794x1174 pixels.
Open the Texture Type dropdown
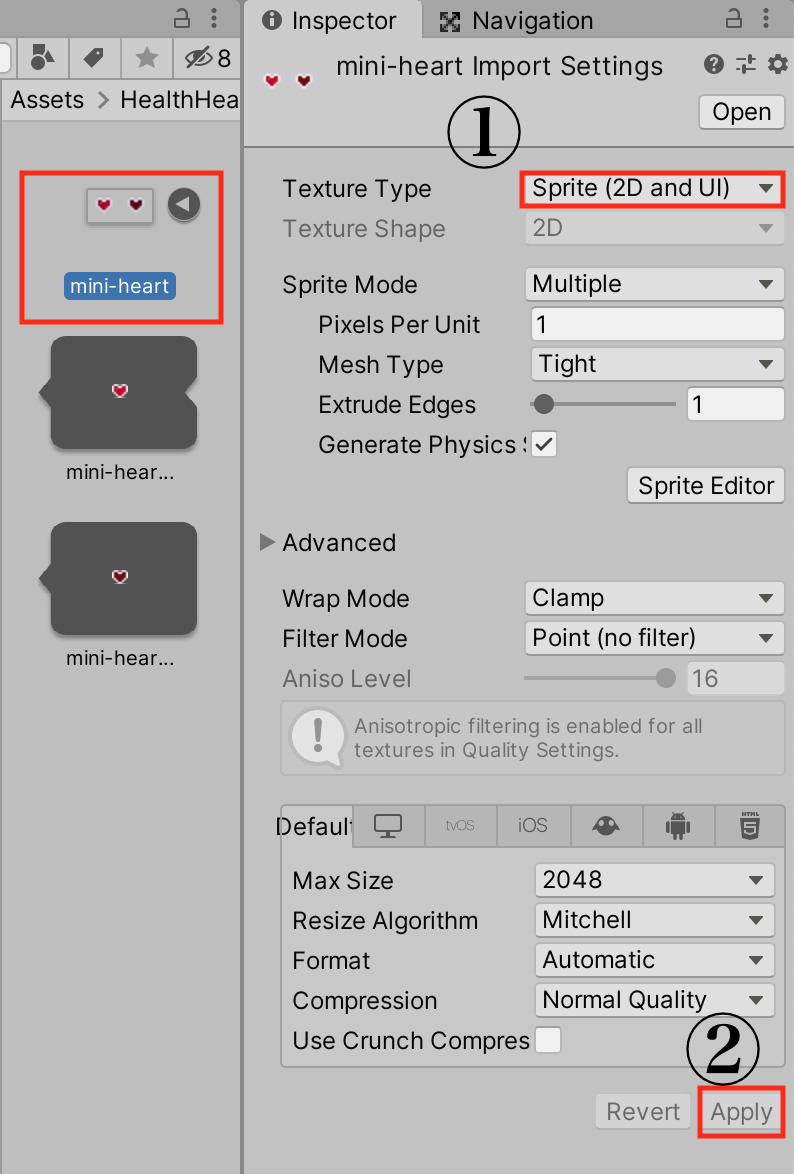652,189
